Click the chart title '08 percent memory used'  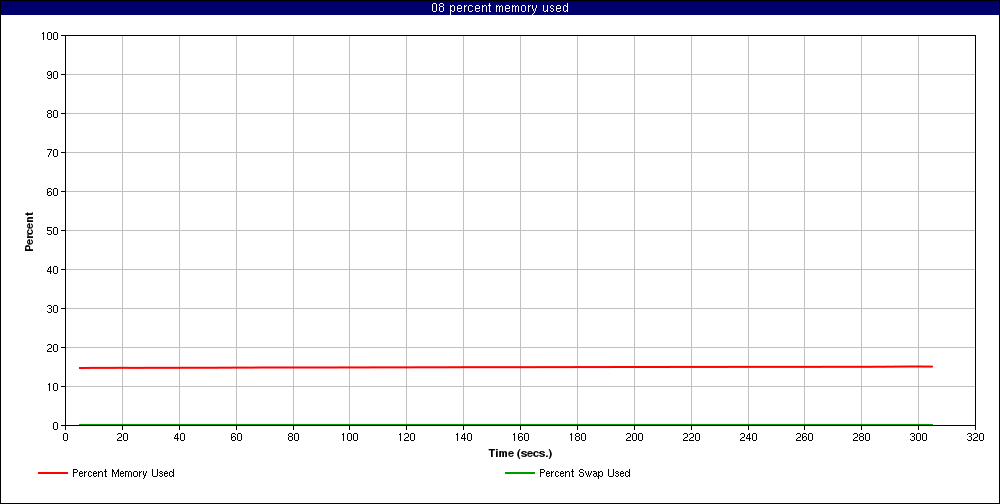pos(499,8)
